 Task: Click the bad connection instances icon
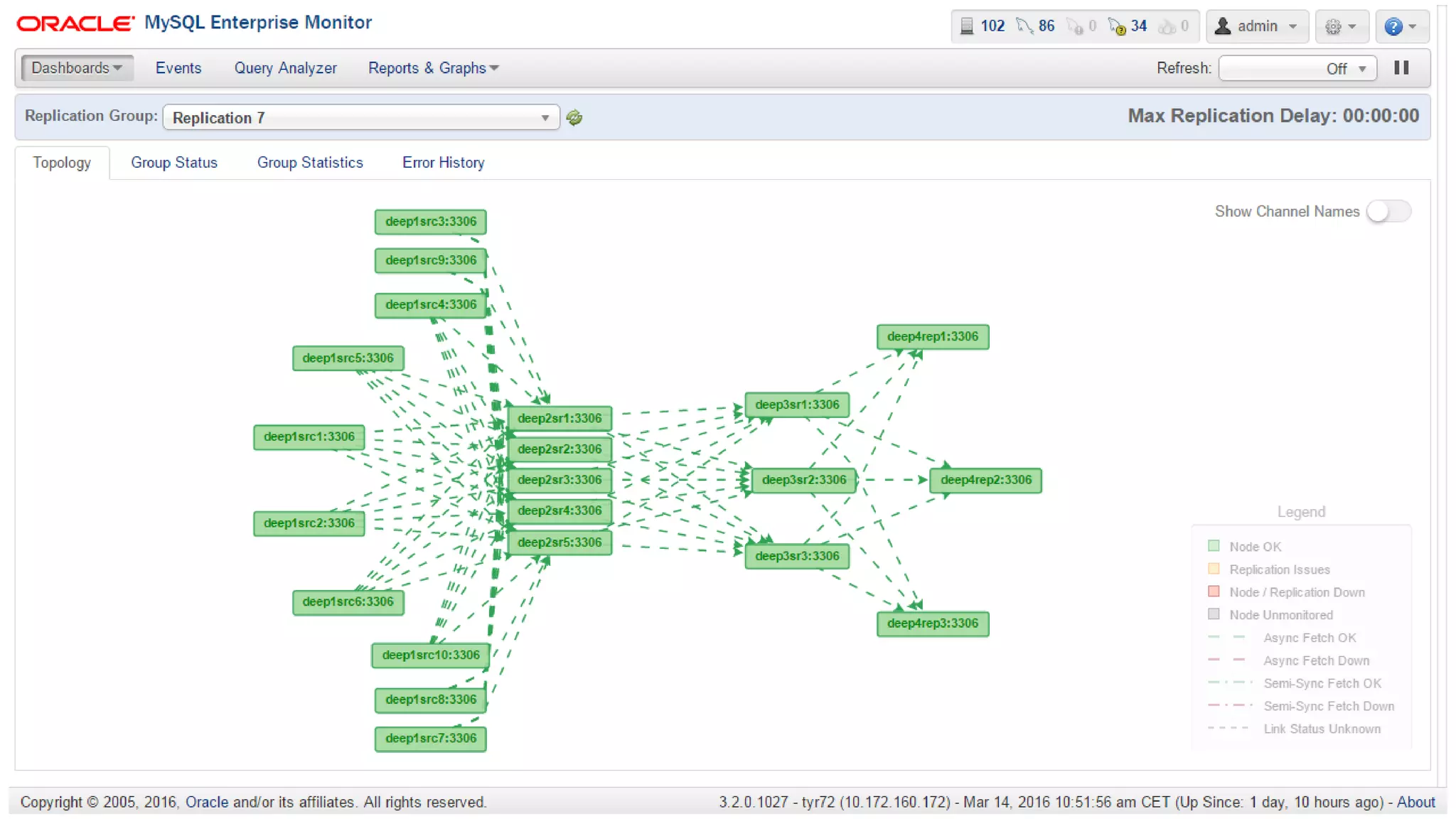pos(1075,27)
